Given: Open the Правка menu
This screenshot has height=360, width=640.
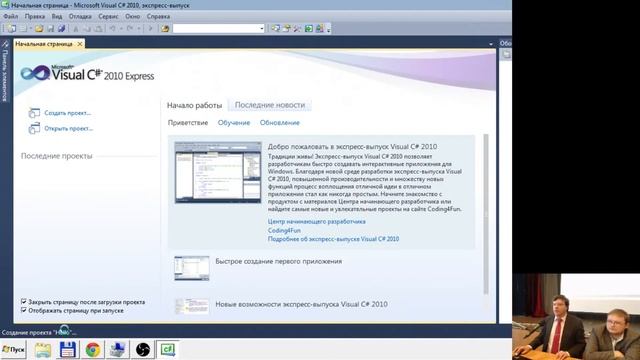Looking at the screenshot, I should pos(35,16).
